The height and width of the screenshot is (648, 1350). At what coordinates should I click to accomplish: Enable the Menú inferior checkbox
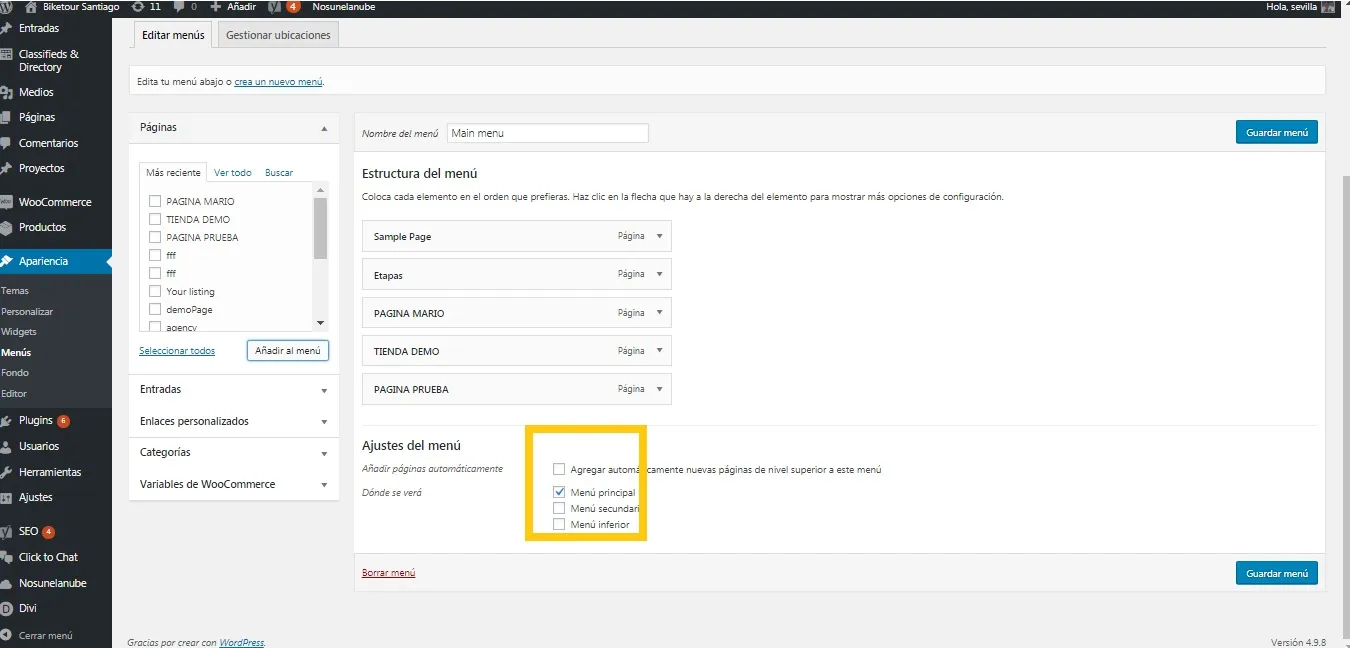[559, 524]
